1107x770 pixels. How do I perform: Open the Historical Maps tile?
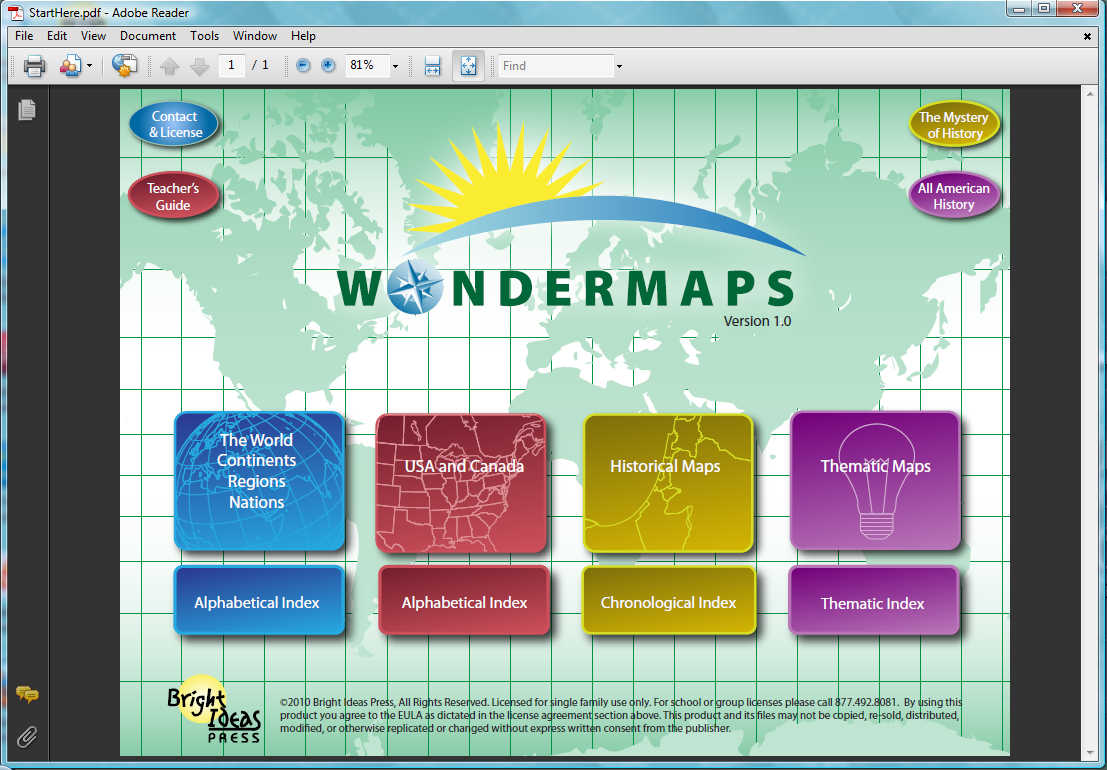click(x=669, y=483)
